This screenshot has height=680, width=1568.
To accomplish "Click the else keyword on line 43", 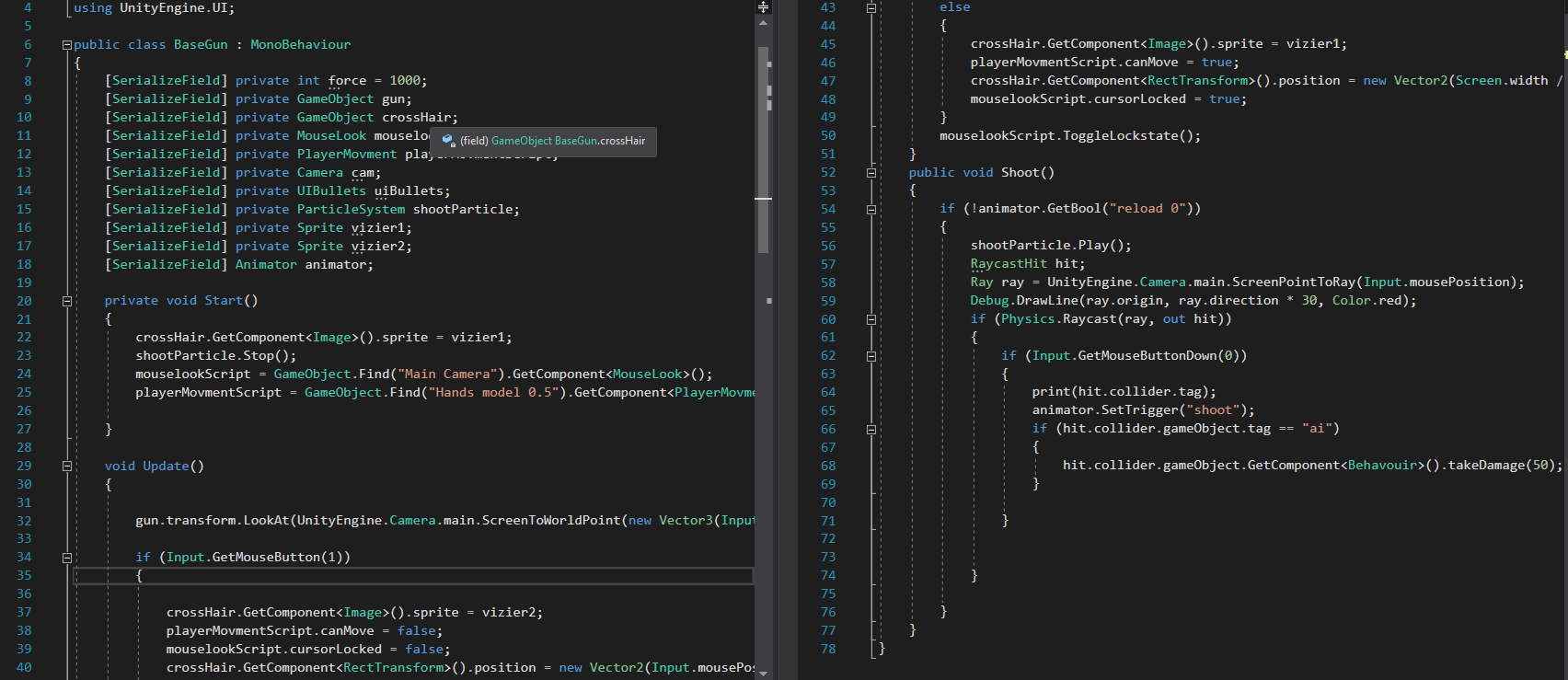I will click(954, 7).
